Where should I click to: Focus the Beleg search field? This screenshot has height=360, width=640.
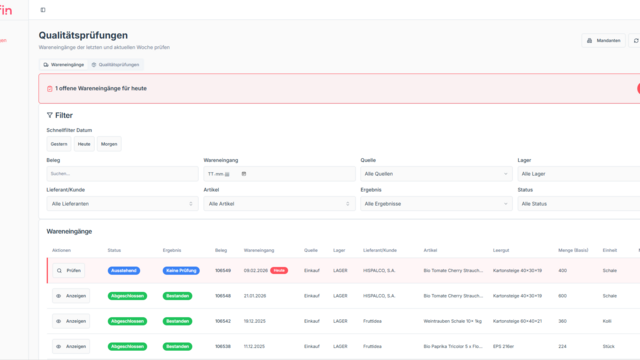[x=122, y=174]
